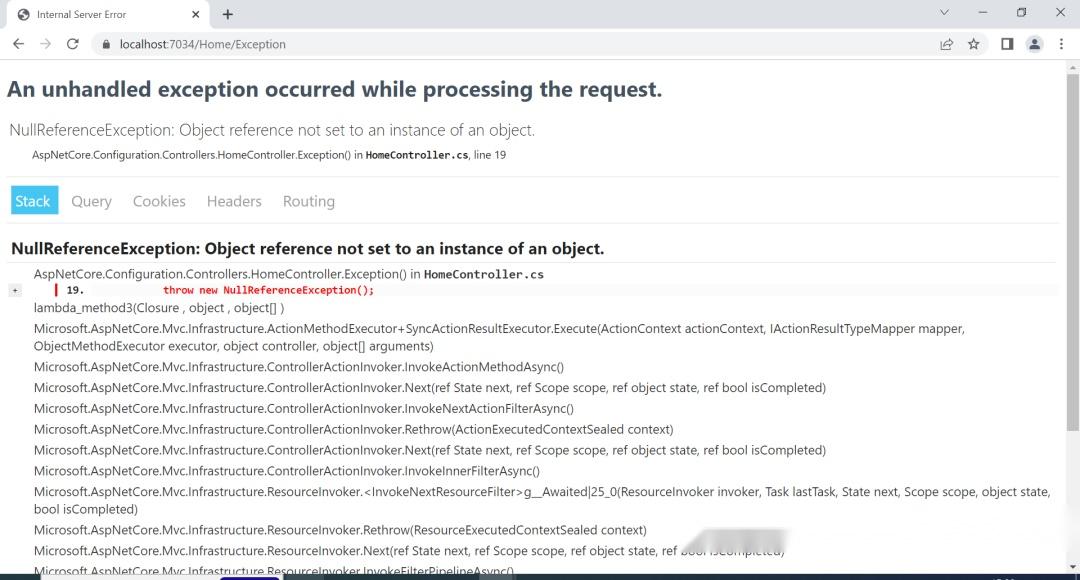Open the browser profile avatar icon
1080x580 pixels.
pyautogui.click(x=1034, y=44)
